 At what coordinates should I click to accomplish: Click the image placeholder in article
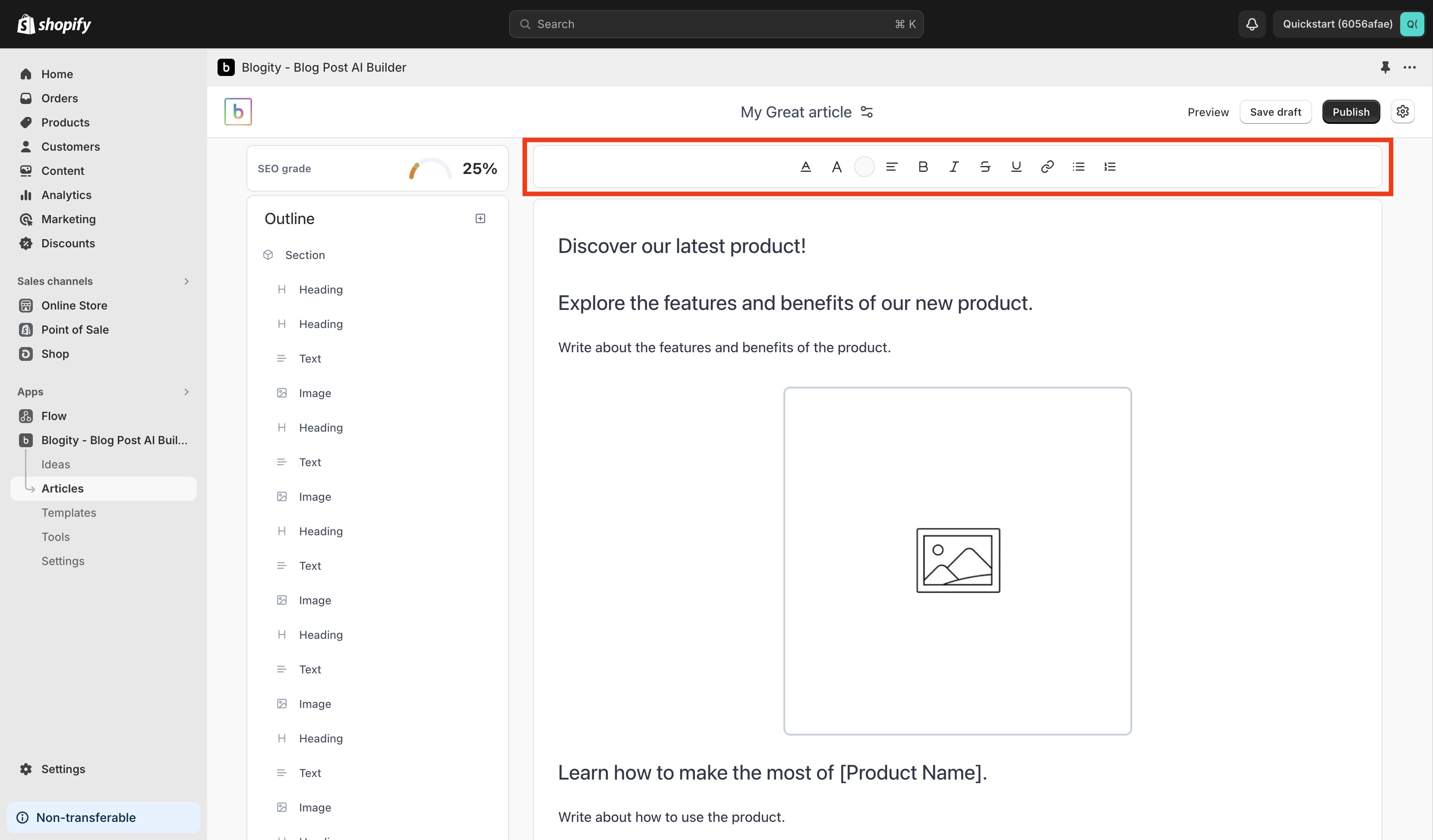958,561
